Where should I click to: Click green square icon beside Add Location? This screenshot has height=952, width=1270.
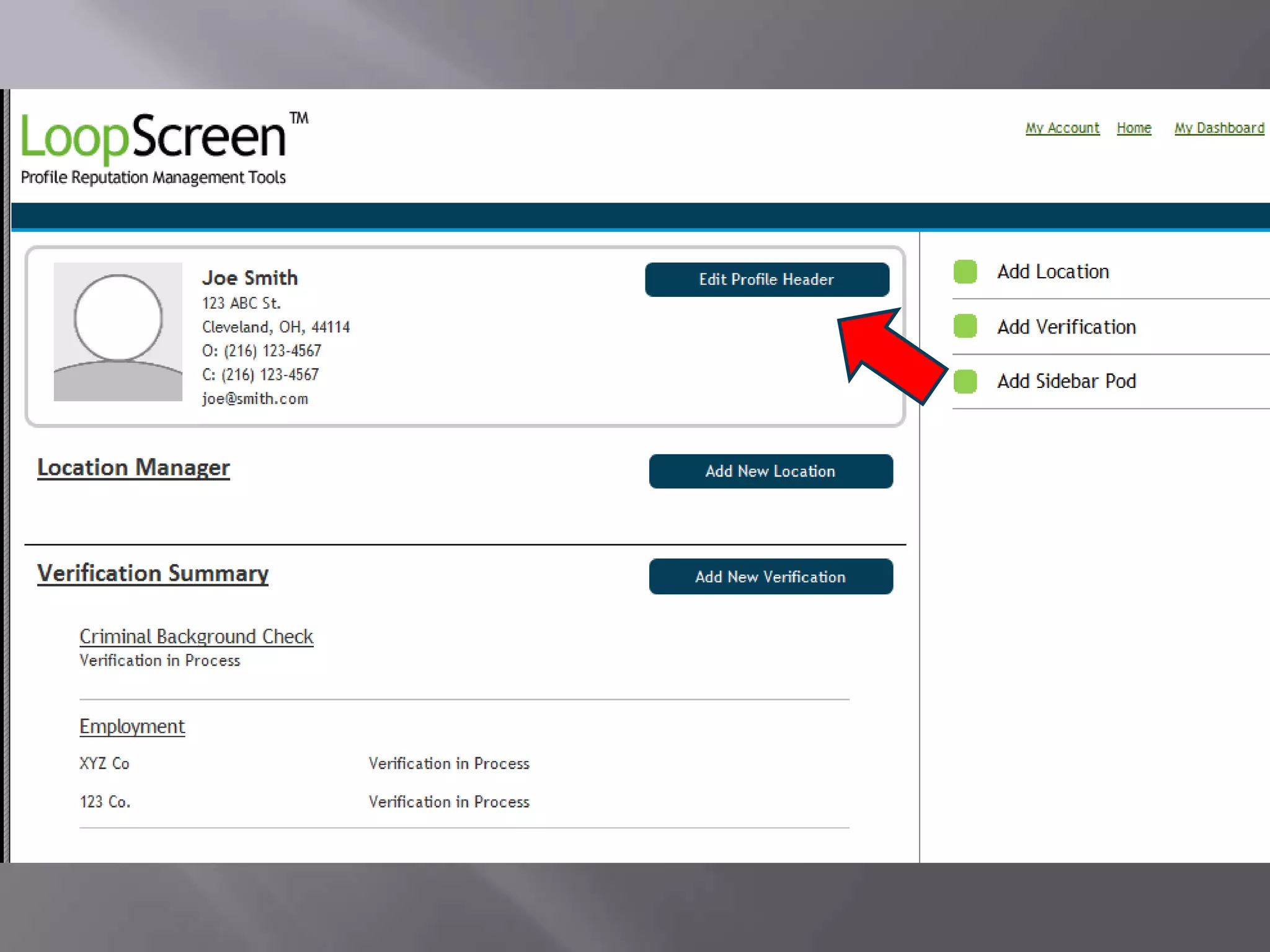pyautogui.click(x=965, y=271)
